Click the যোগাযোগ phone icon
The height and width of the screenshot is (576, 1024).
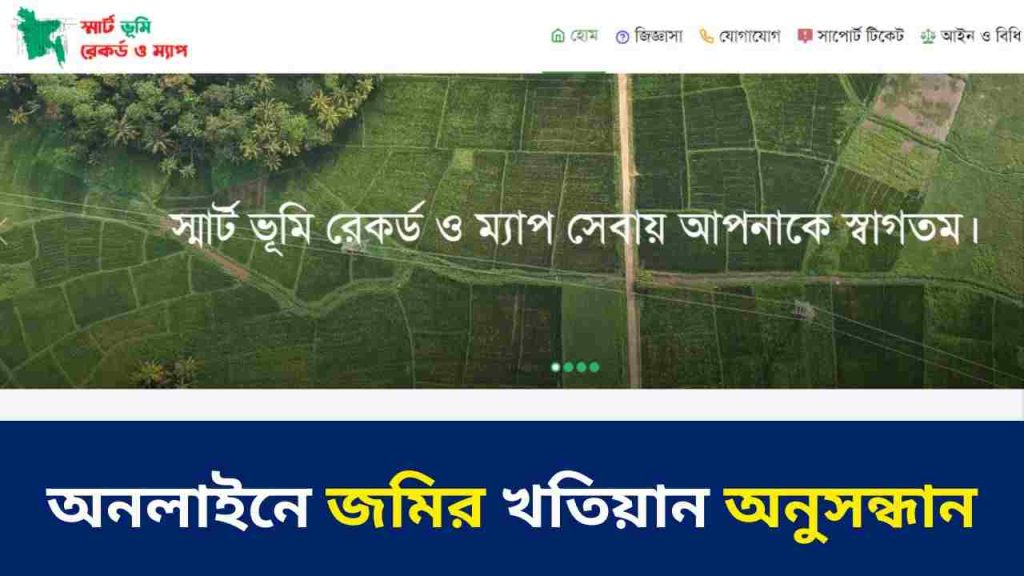coord(706,37)
